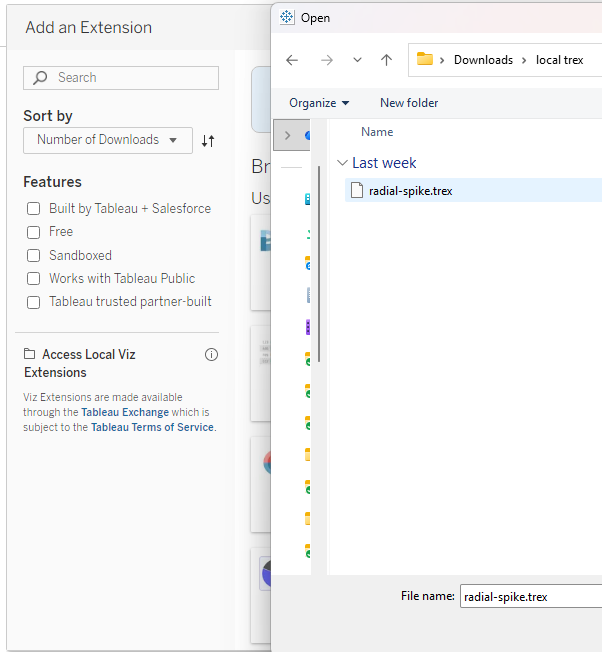Click the radial-spike.trex file icon
This screenshot has width=602, height=652.
357,190
